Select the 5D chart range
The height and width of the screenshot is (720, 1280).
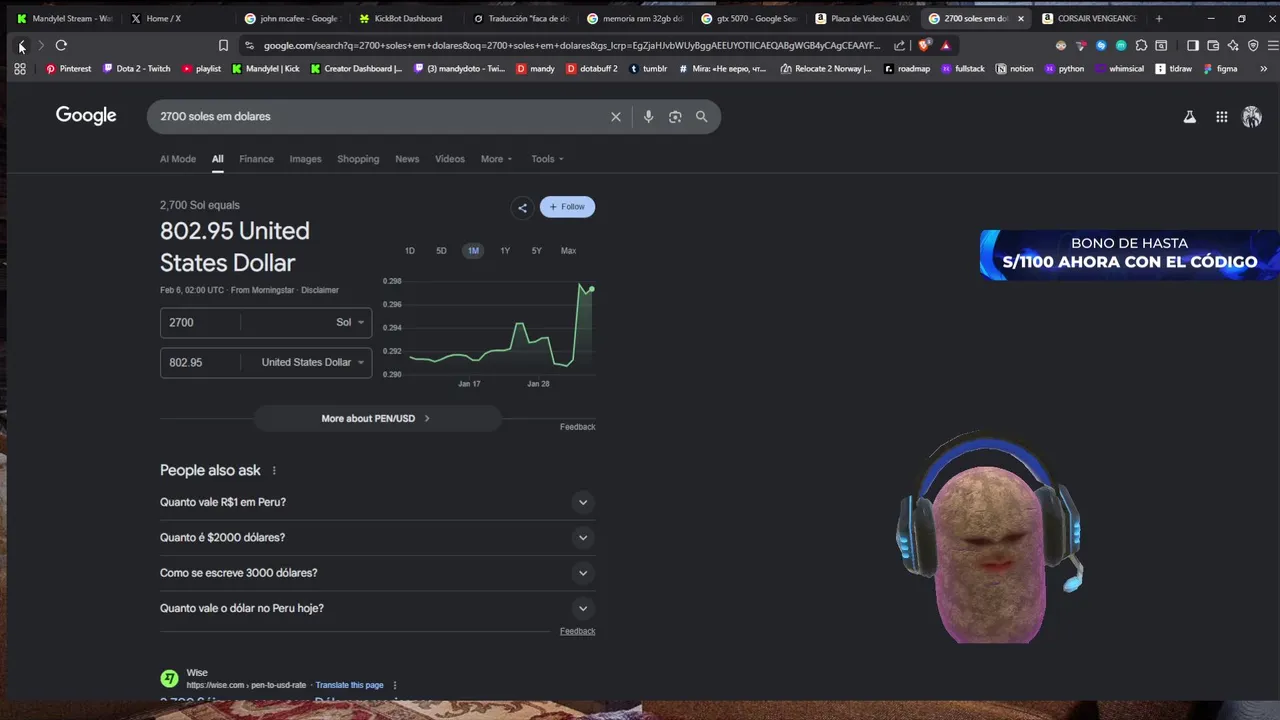pyautogui.click(x=441, y=251)
